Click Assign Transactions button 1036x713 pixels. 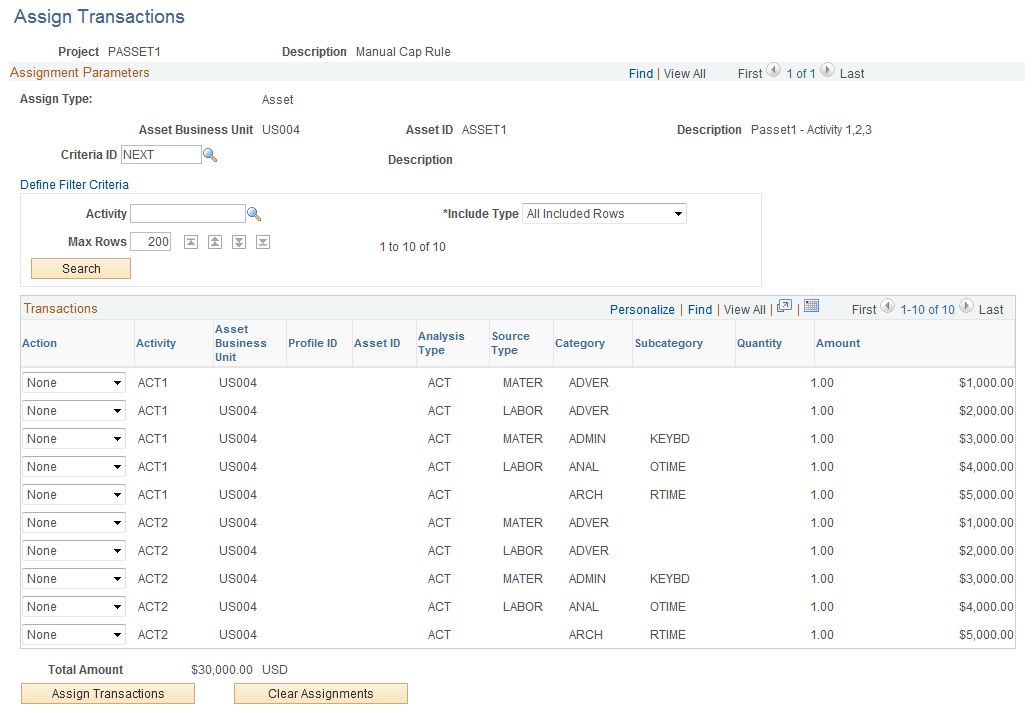[108, 694]
